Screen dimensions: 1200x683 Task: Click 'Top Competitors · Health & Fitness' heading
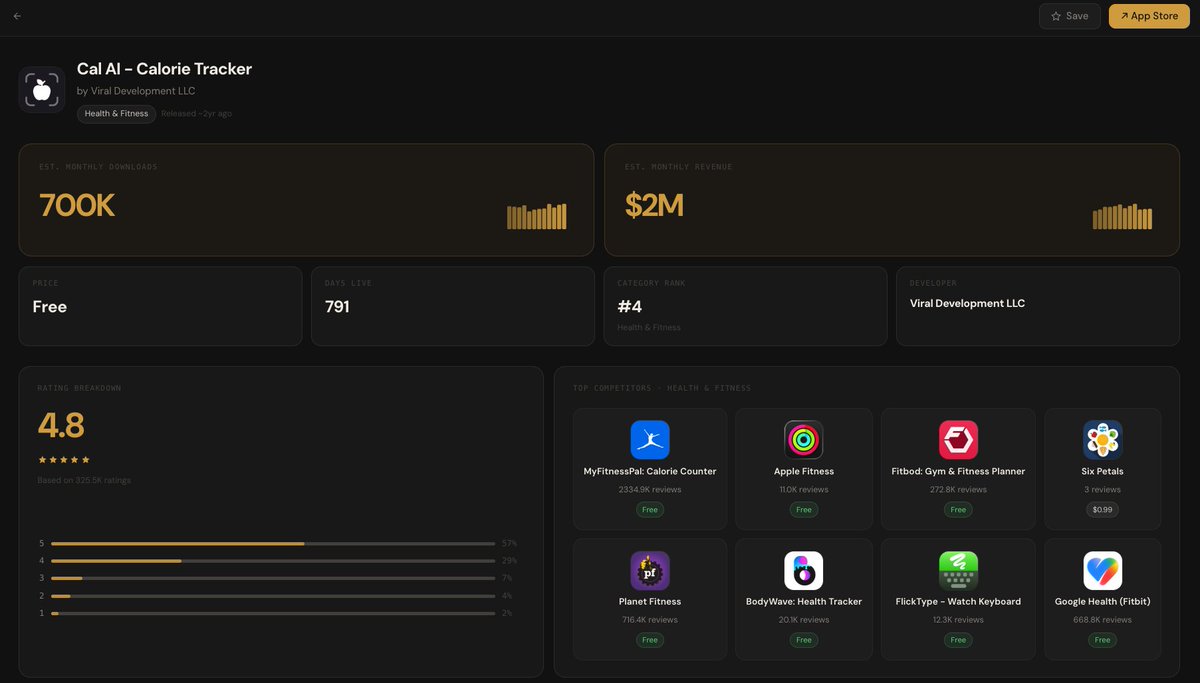coord(662,388)
